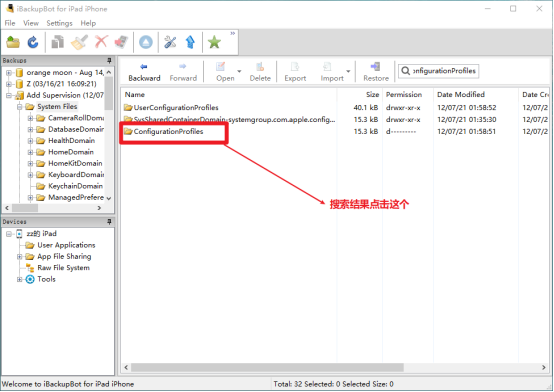This screenshot has height=392, width=554.
Task: Open the Settings menu
Action: pos(59,23)
